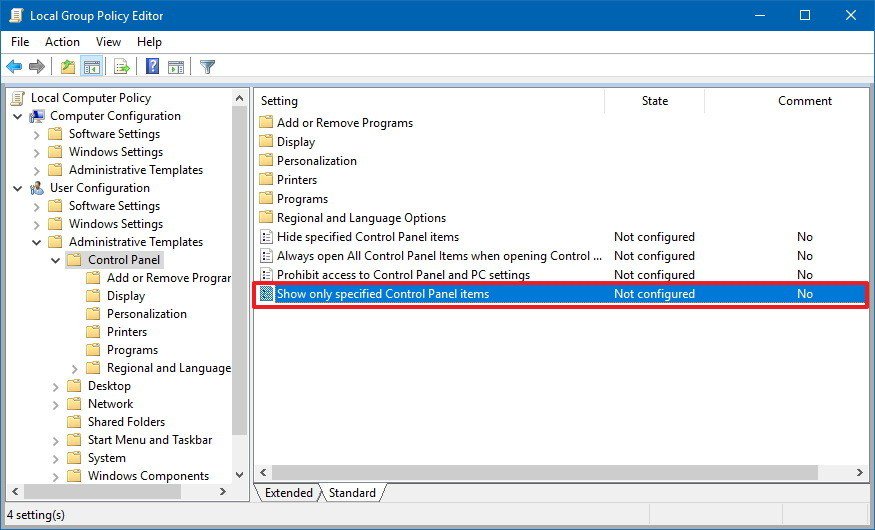
Task: Open the Action menu
Action: 62,42
